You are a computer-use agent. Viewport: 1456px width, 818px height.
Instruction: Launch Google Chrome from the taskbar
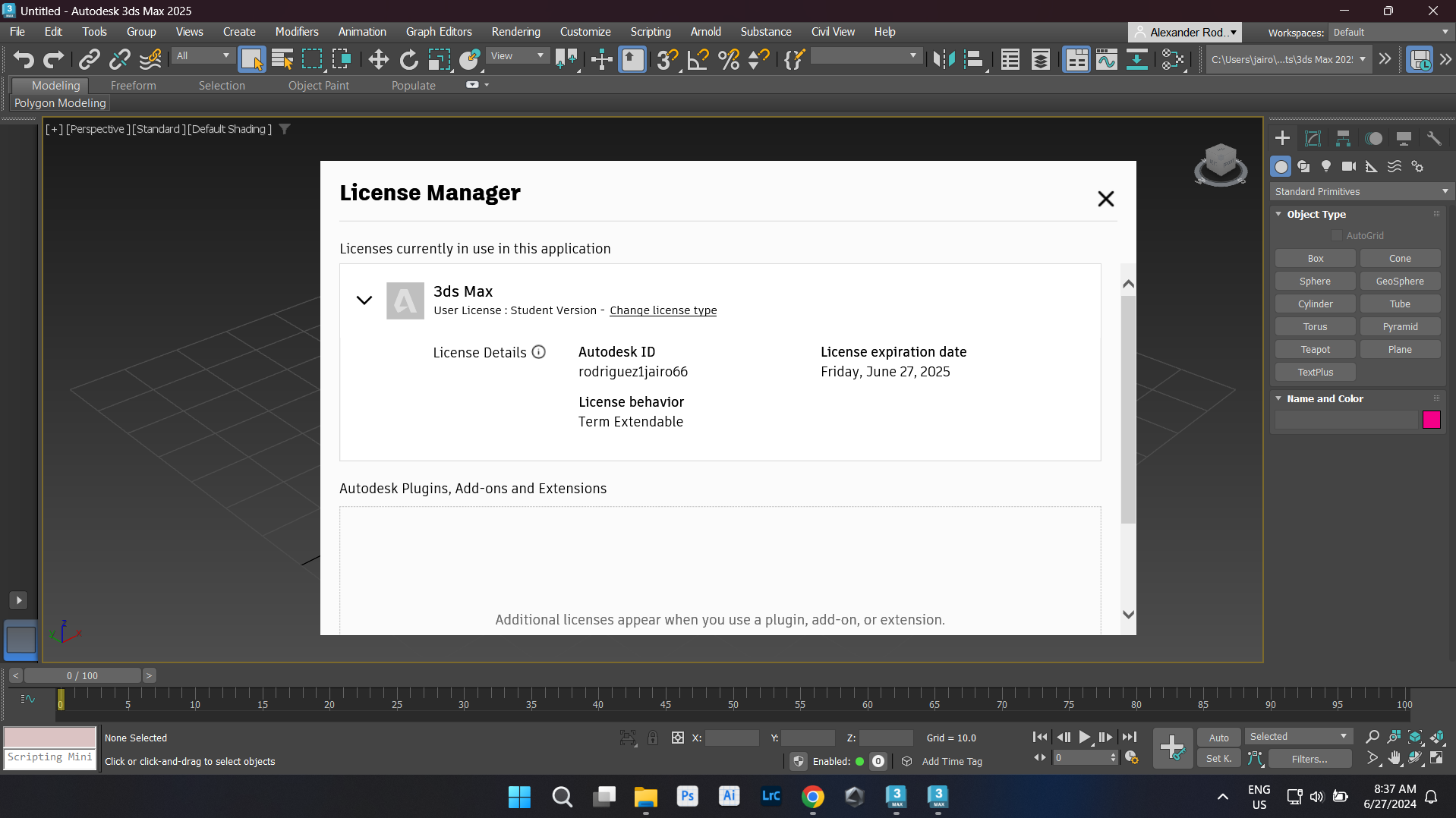[812, 797]
